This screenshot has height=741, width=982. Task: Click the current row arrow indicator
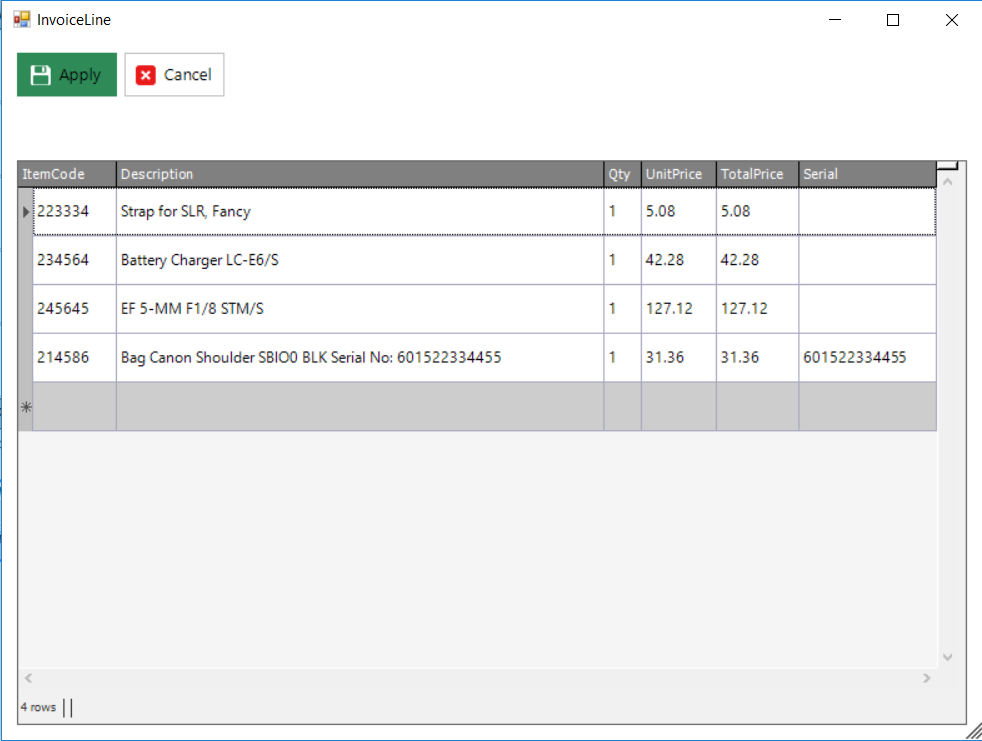pos(26,212)
